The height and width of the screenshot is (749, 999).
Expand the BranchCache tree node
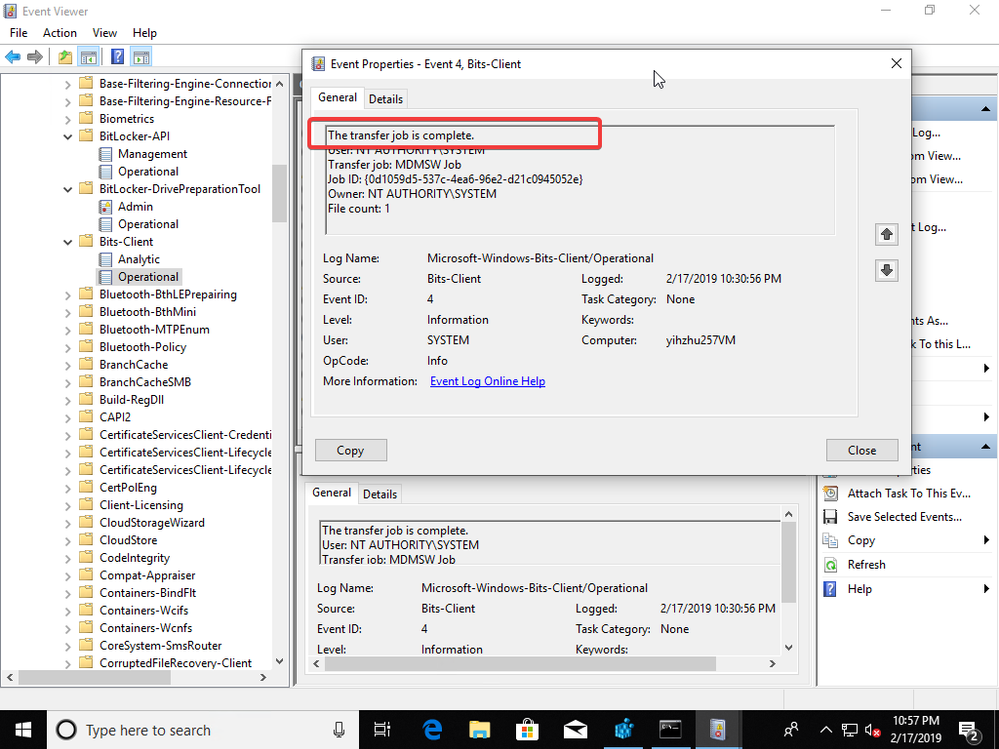pos(68,365)
